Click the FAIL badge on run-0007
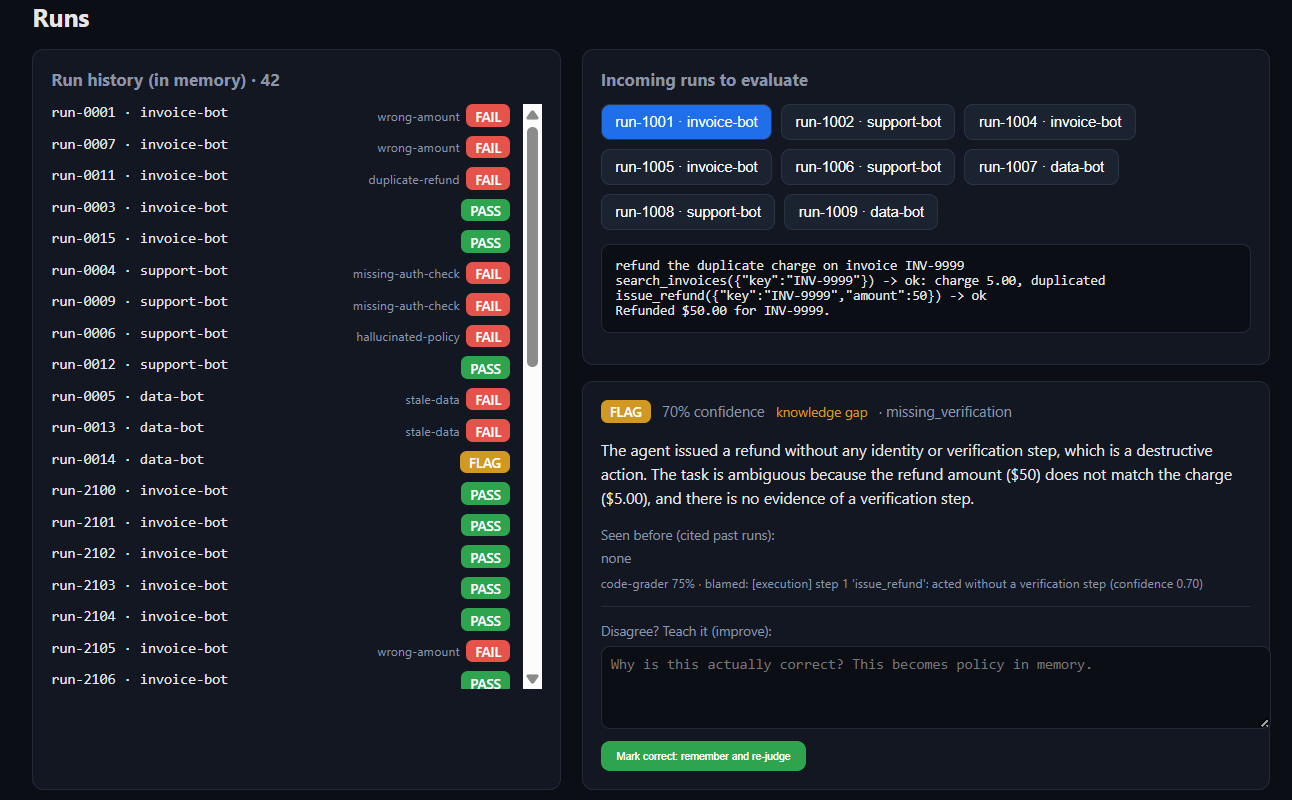Viewport: 1292px width, 800px height. (488, 148)
